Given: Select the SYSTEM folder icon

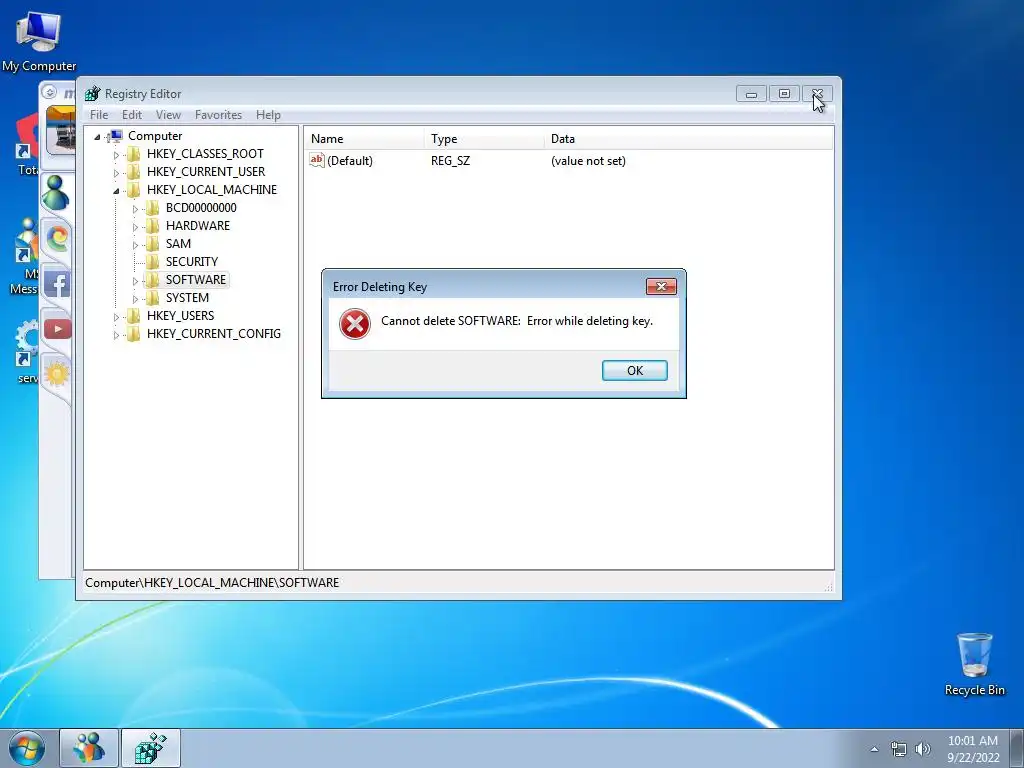Looking at the screenshot, I should pyautogui.click(x=152, y=297).
